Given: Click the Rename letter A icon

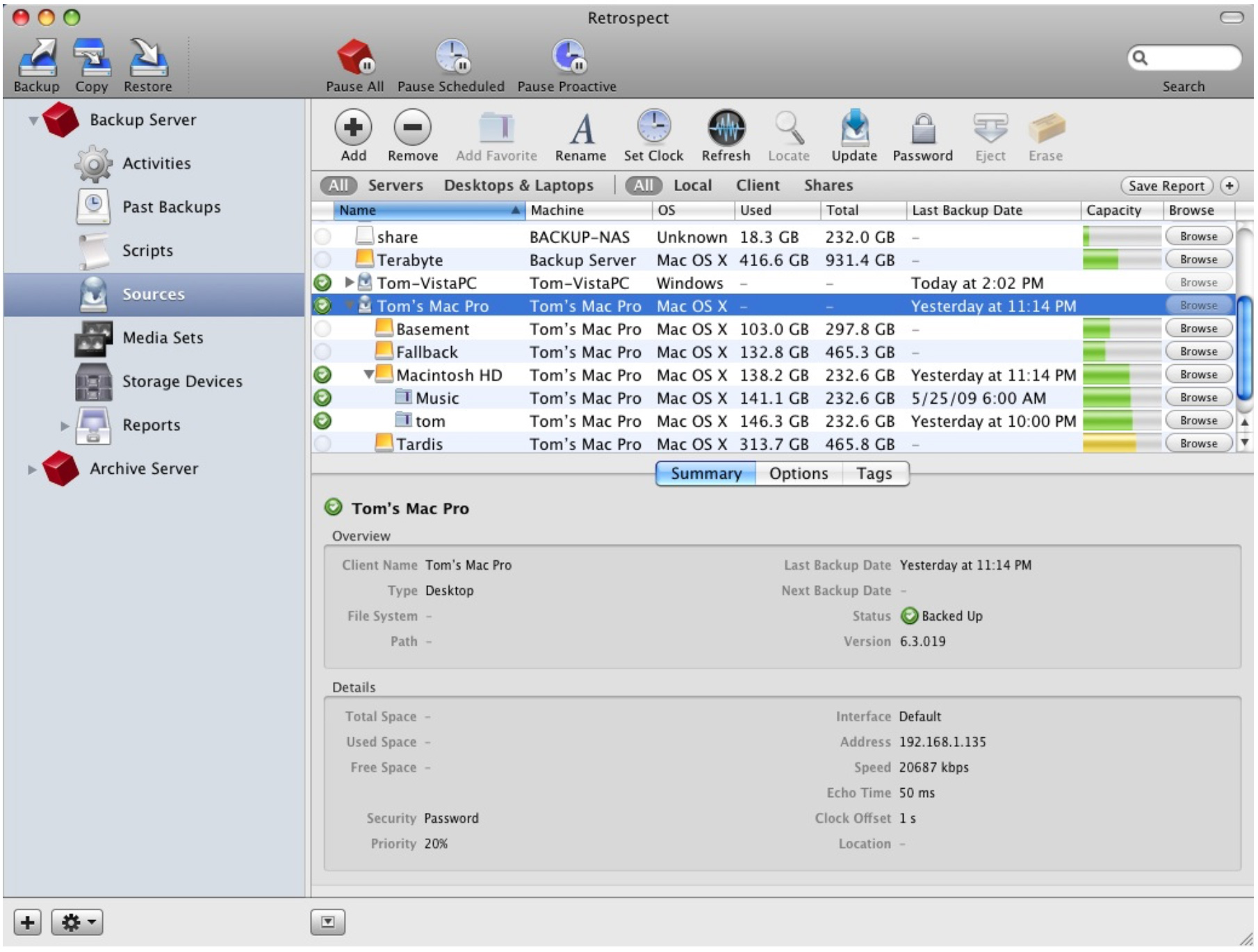Looking at the screenshot, I should click(x=581, y=129).
